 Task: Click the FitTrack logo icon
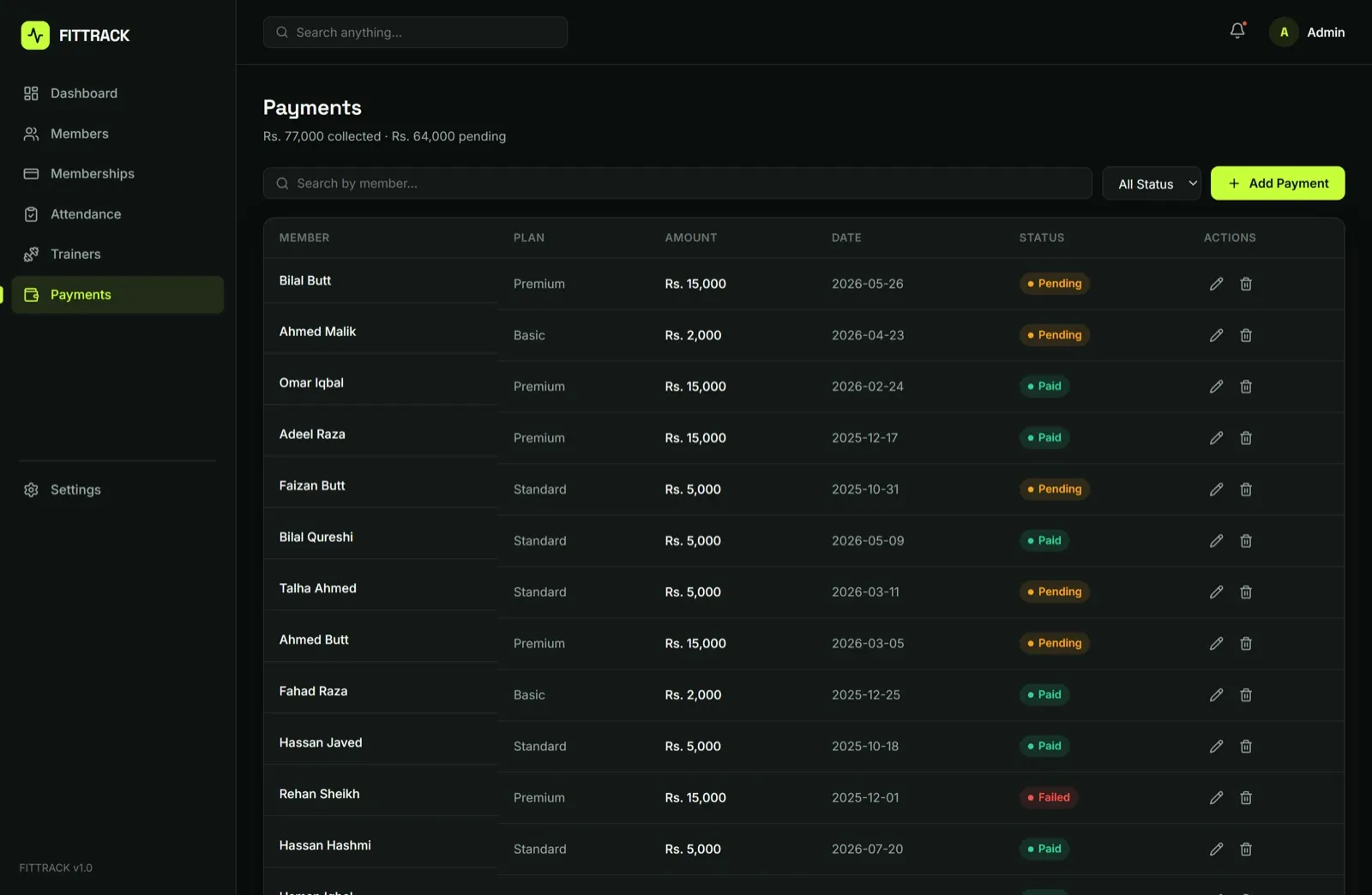click(x=35, y=35)
